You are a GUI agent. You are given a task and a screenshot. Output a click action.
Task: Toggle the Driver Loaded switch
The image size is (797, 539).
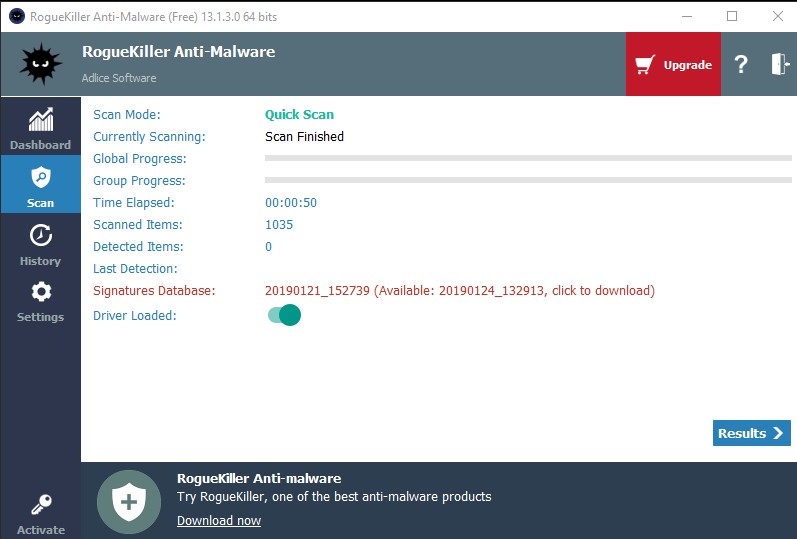point(284,315)
